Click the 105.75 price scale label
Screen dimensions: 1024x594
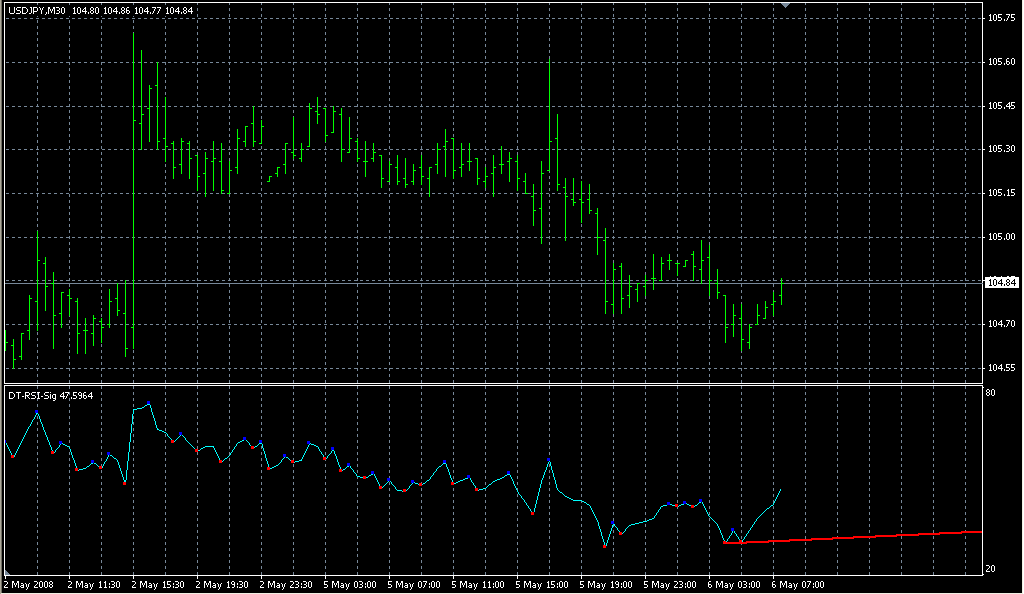pyautogui.click(x=1001, y=19)
